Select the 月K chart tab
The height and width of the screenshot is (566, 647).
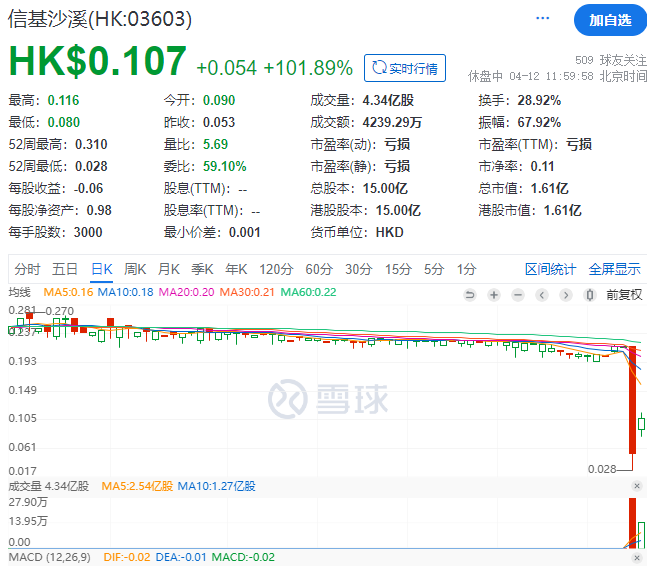[168, 269]
